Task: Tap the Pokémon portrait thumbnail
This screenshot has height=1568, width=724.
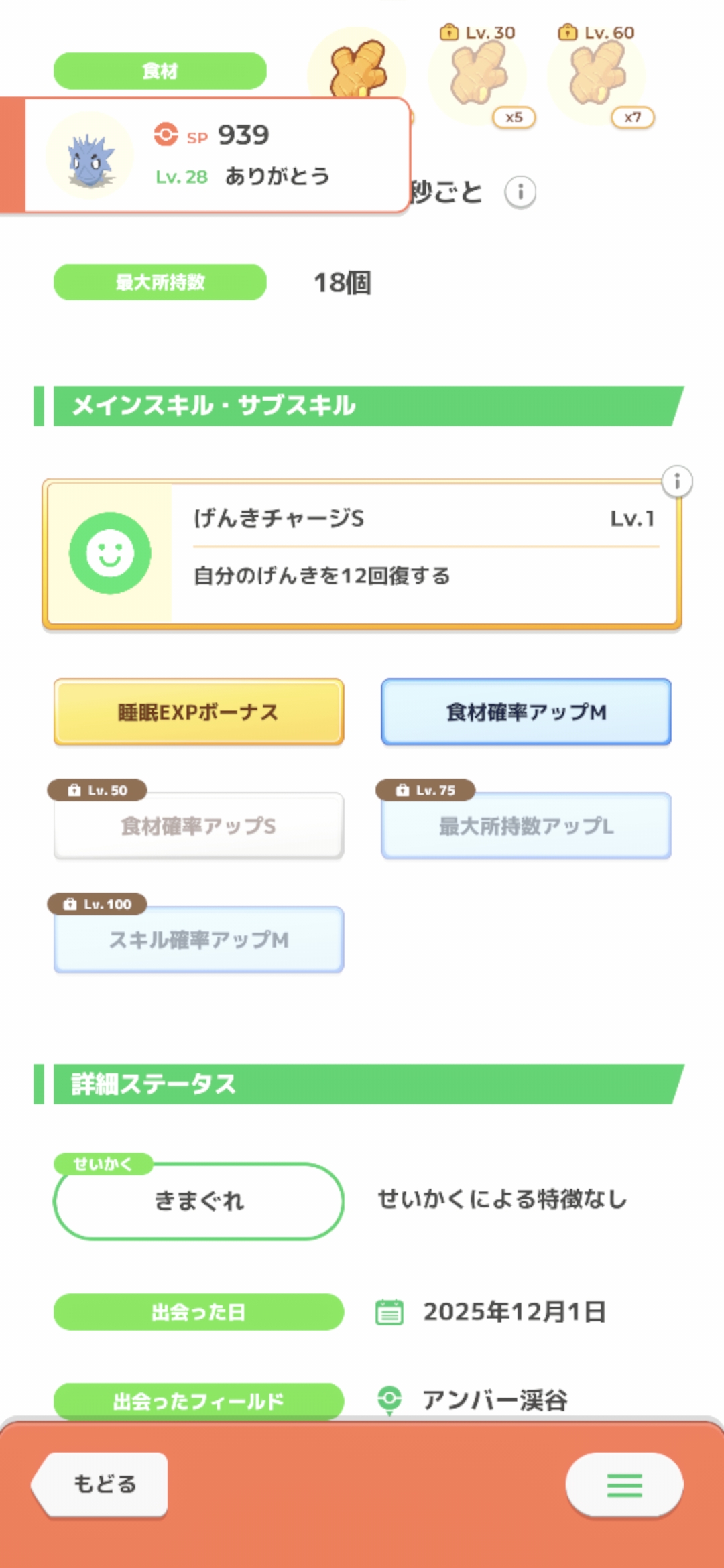Action: (90, 157)
